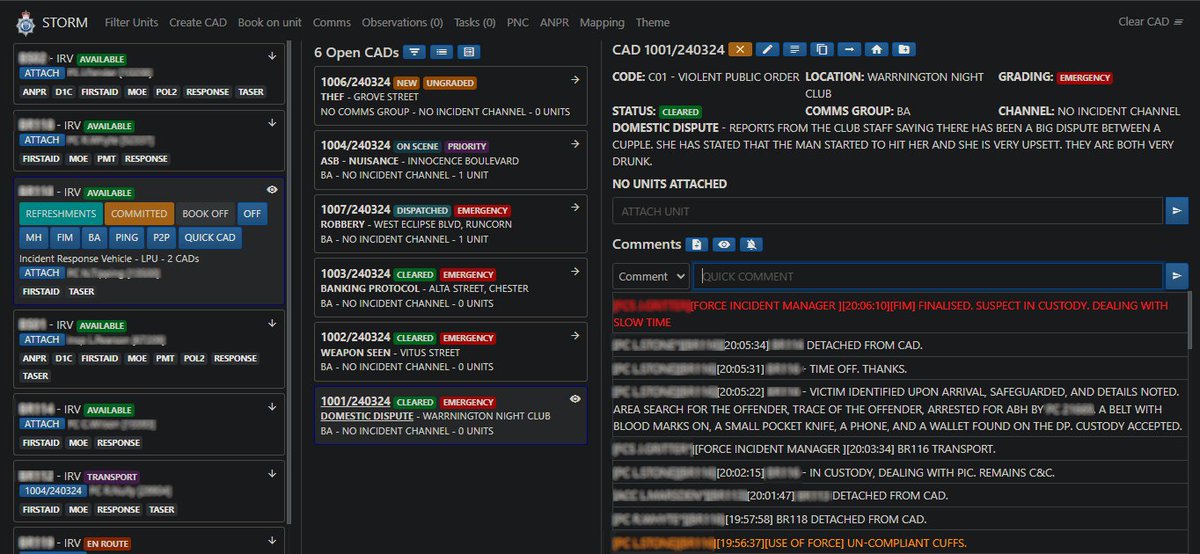
Task: Expand the first IRV unit card down arrow
Action: click(x=273, y=56)
